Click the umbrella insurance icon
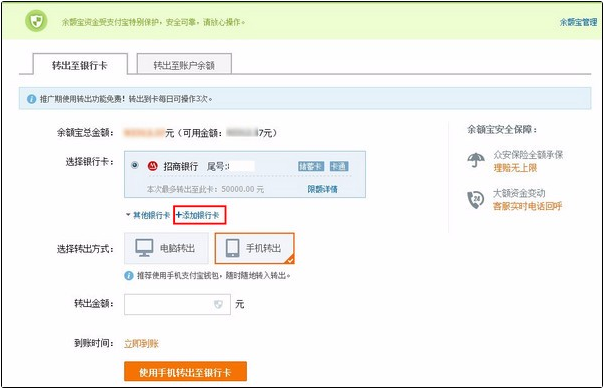The height and width of the screenshot is (388, 604). pos(476,160)
